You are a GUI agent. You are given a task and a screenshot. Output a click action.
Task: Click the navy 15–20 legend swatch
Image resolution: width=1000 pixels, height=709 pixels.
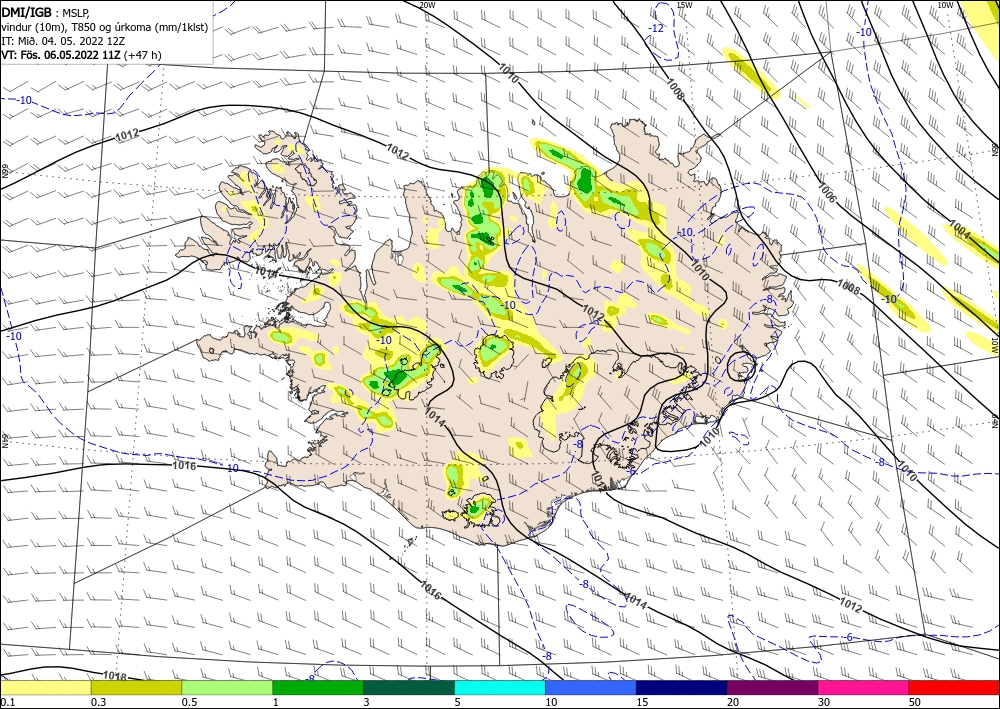682,687
